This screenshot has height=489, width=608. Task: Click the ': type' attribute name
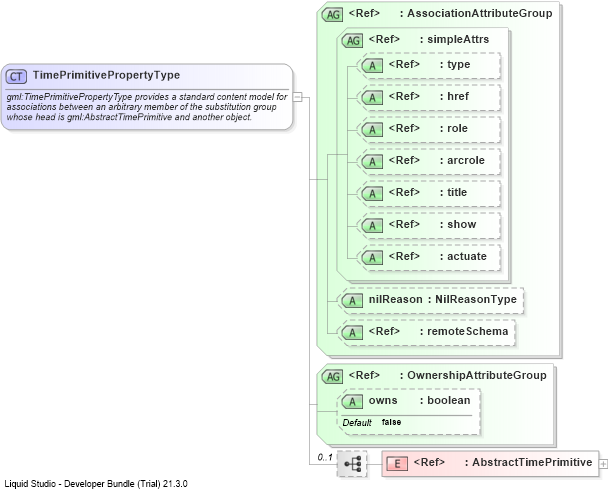455,64
